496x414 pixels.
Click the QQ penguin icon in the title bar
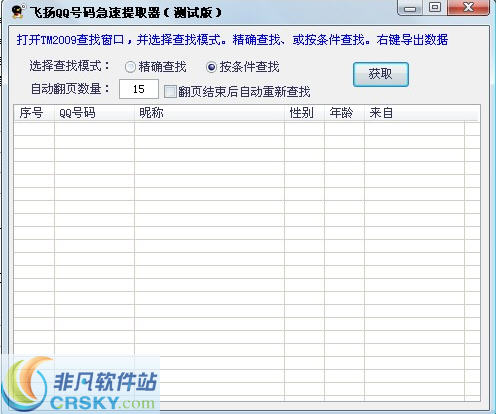tap(17, 11)
